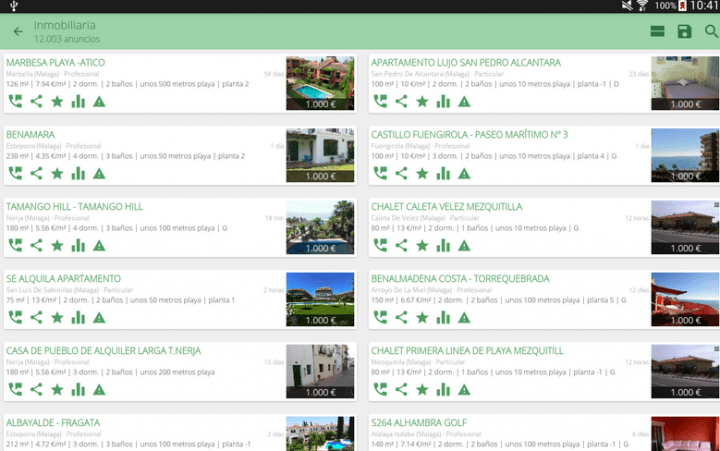Share the CHALET CALETA VELEZ listing
The image size is (720, 451).
tap(401, 245)
